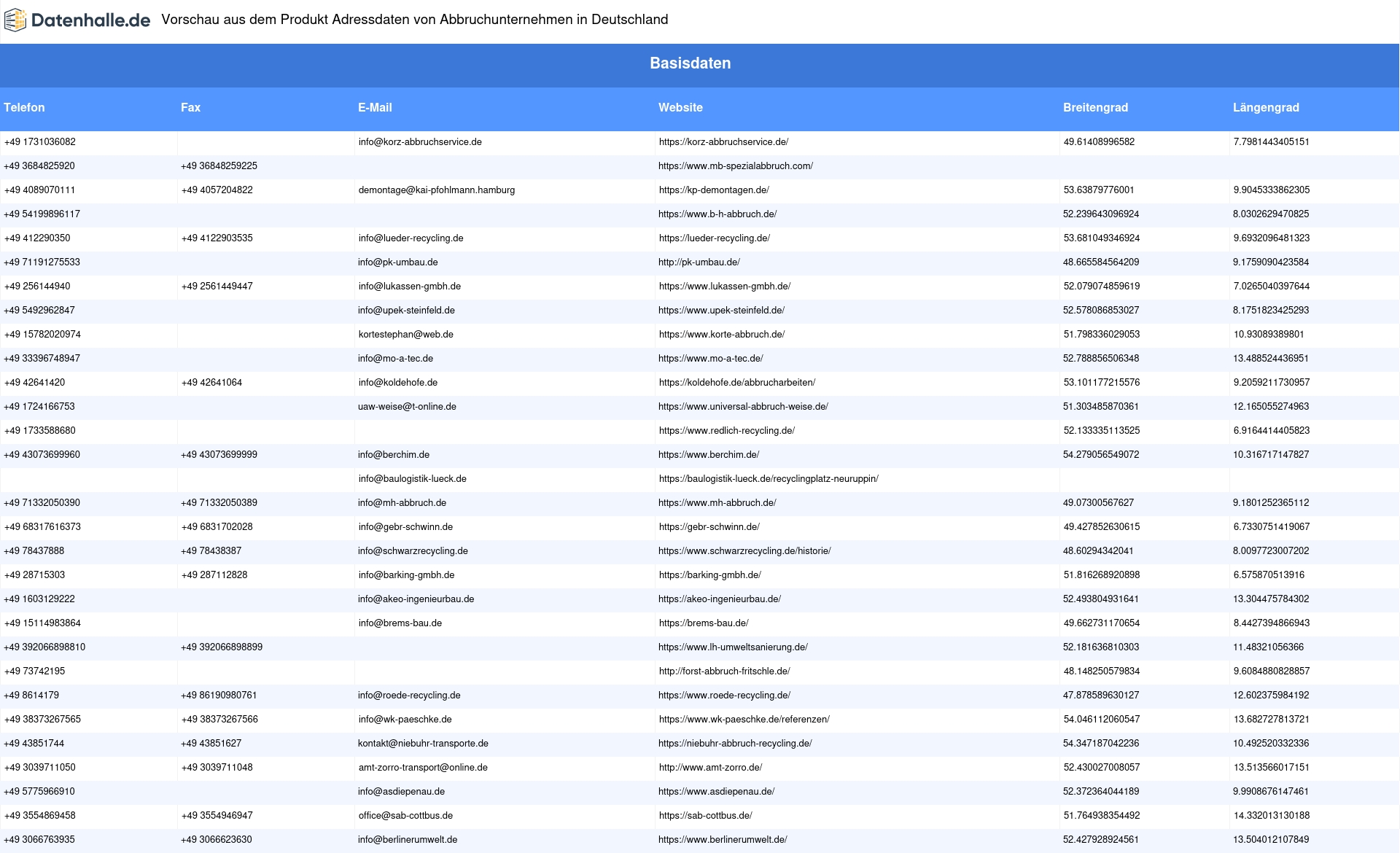
Task: Click the Telefon column header
Action: [24, 107]
